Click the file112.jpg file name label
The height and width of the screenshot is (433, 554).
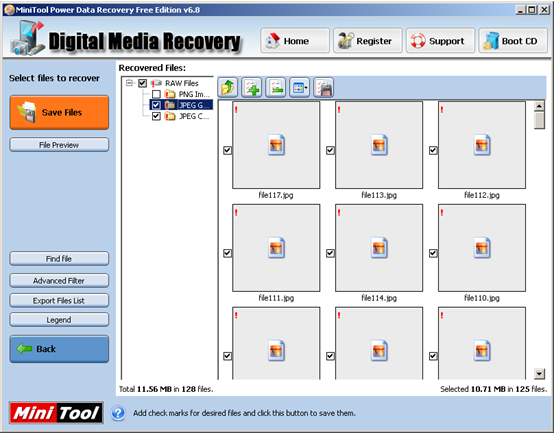[x=482, y=195]
